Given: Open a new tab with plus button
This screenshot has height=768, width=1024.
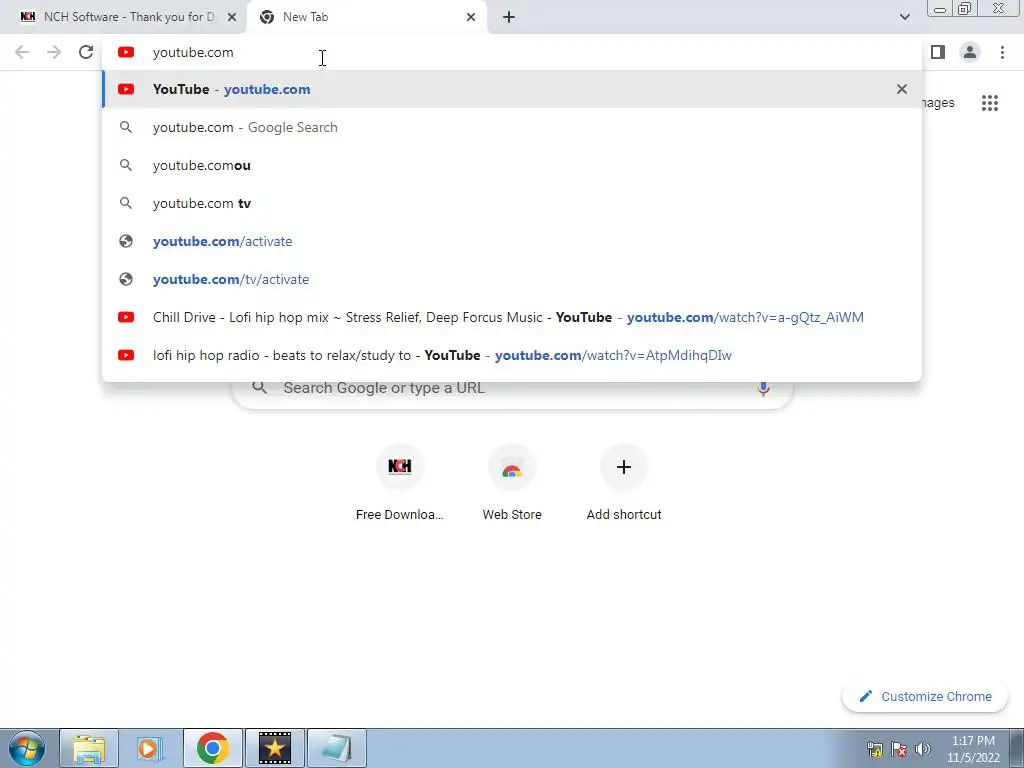Looking at the screenshot, I should pos(509,17).
